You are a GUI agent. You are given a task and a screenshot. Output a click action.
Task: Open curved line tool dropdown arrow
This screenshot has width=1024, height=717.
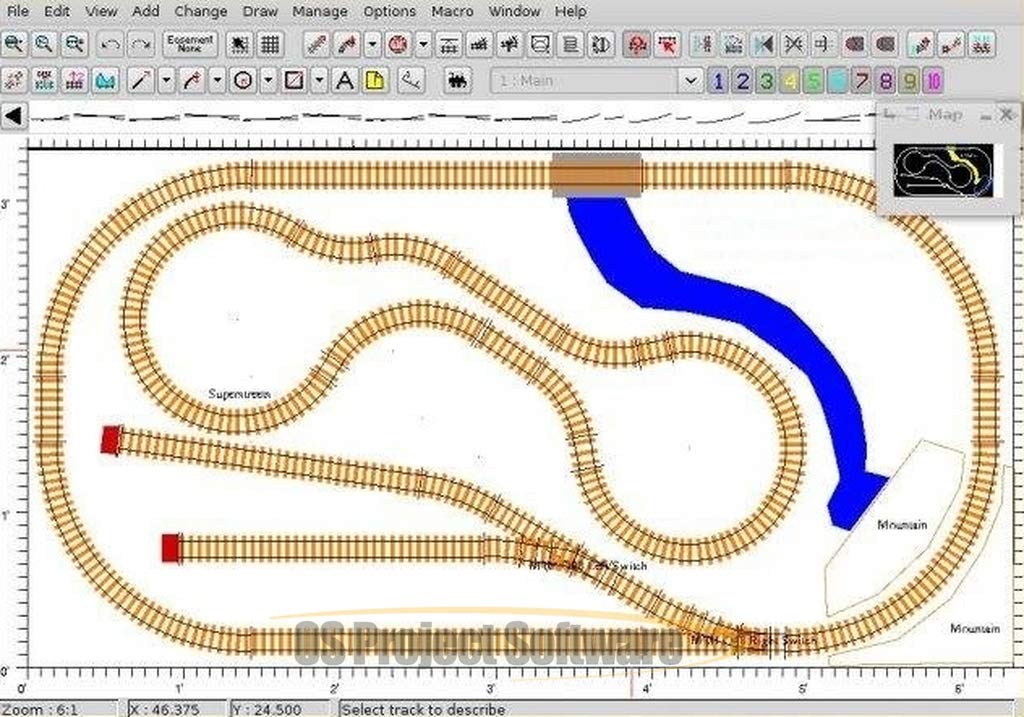click(217, 81)
